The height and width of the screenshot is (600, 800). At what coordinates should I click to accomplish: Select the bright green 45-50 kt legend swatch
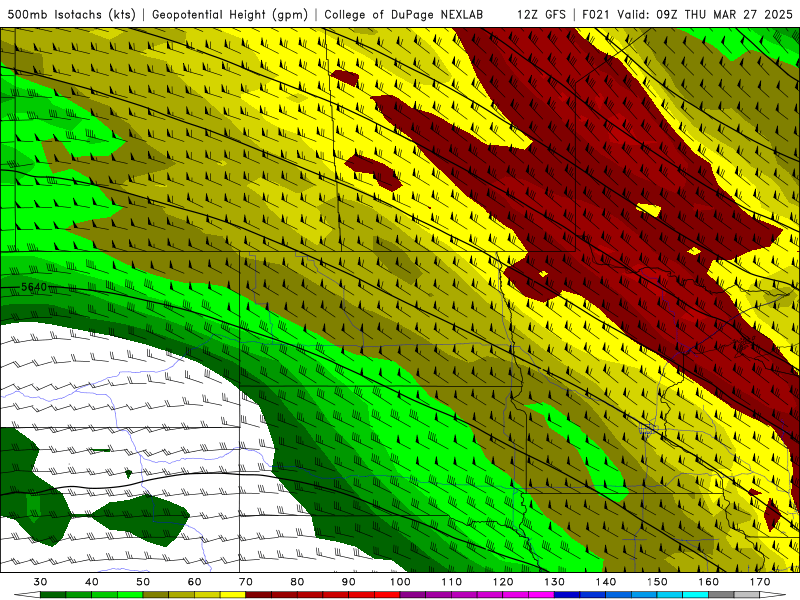pyautogui.click(x=130, y=595)
